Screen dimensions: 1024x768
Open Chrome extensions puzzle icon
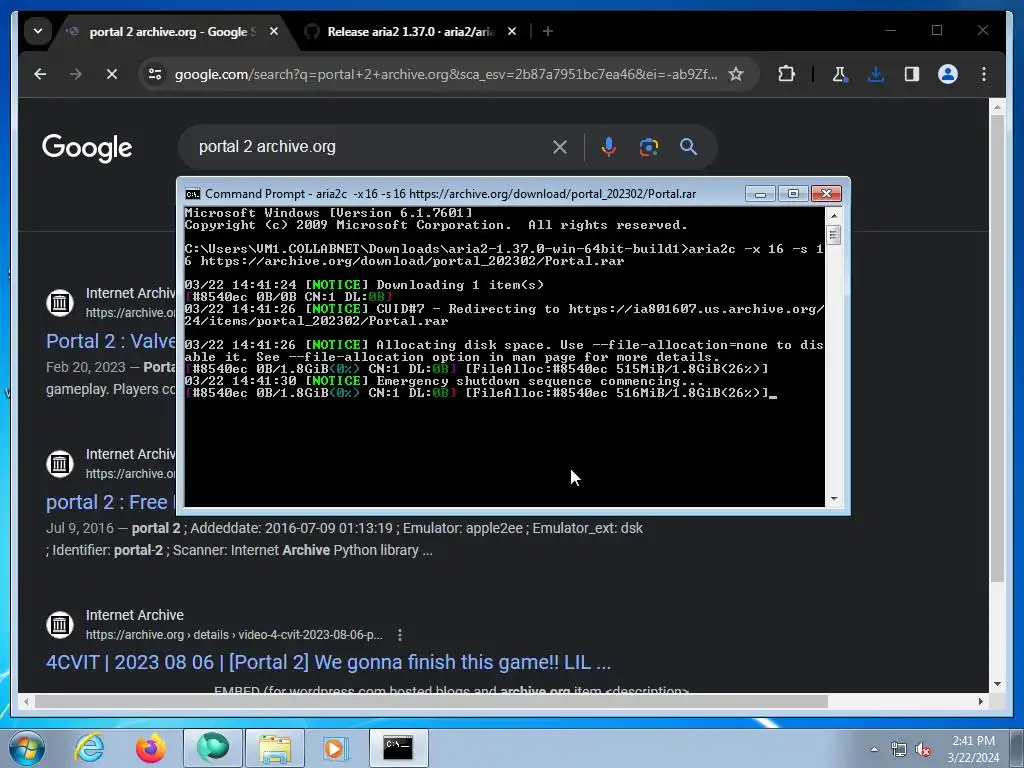(x=786, y=74)
